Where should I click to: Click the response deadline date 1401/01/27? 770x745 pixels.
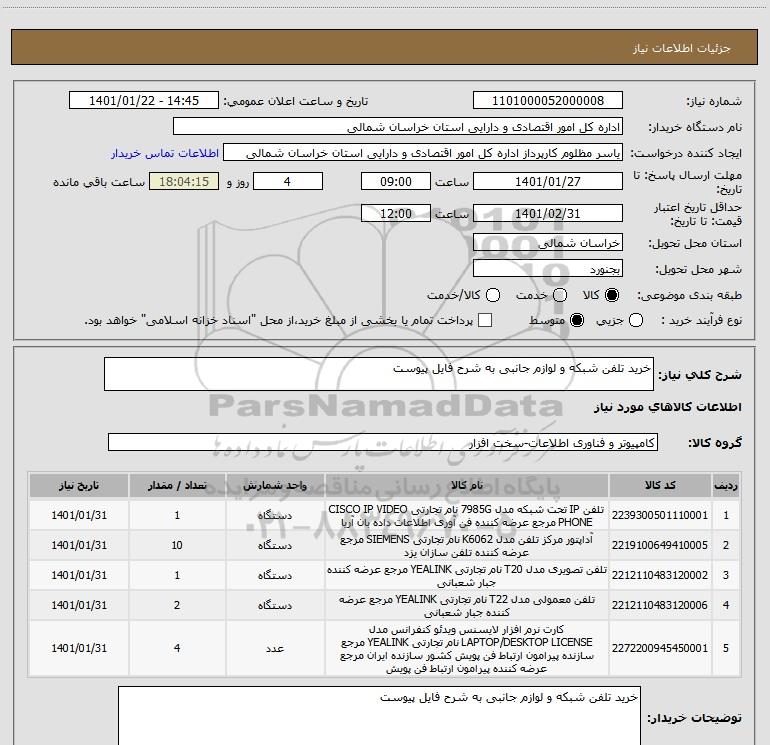click(x=548, y=181)
